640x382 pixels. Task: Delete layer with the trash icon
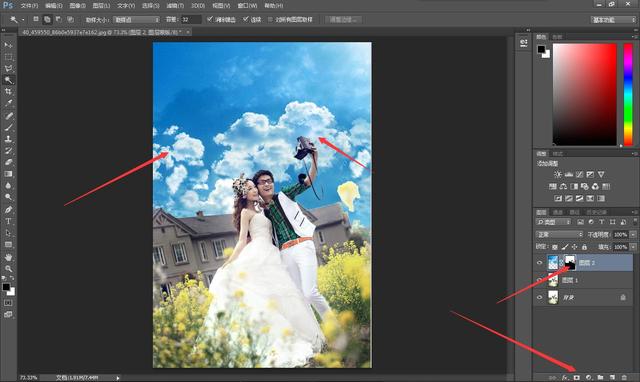coord(624,378)
